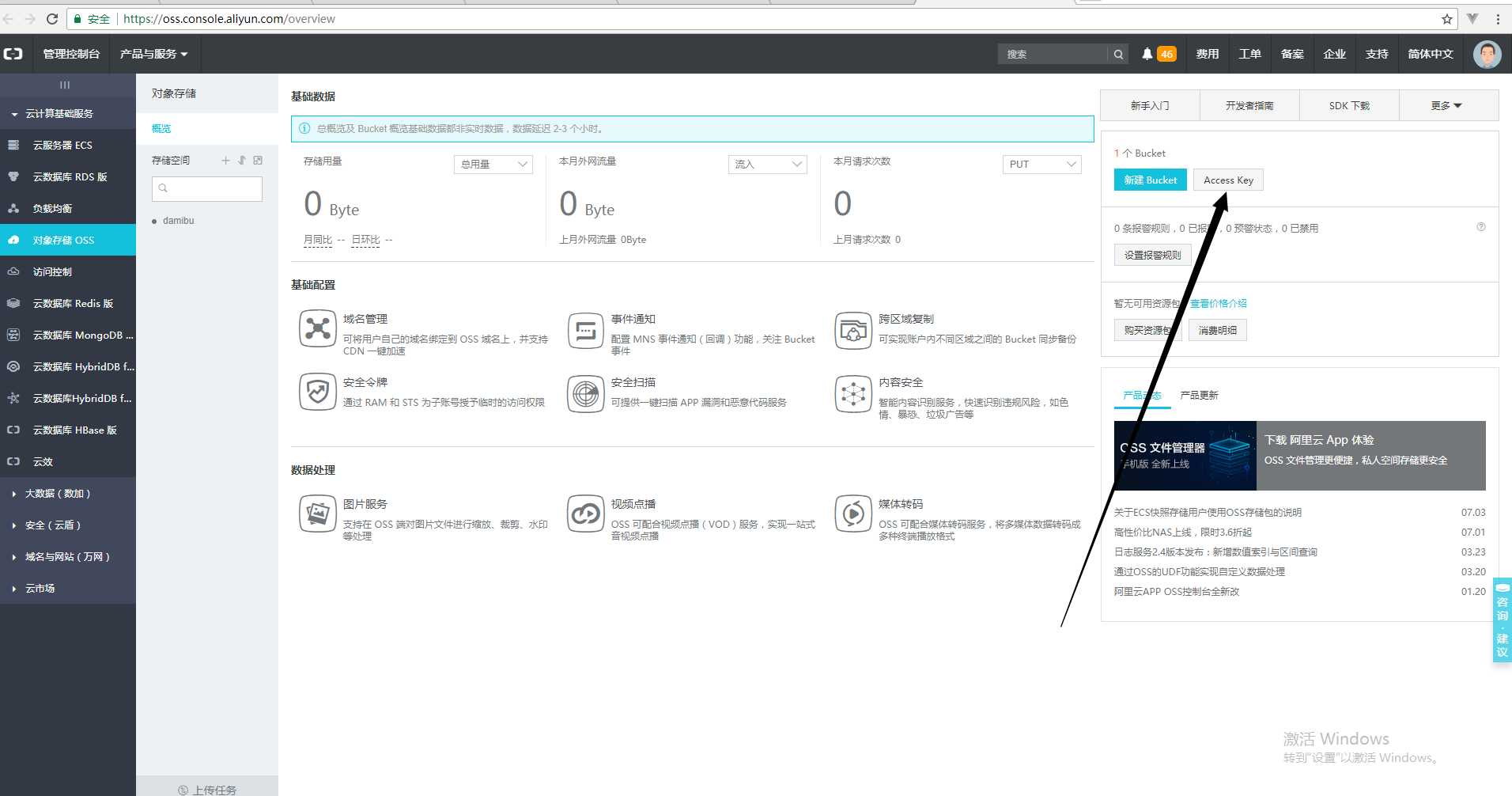The image size is (1512, 796).
Task: Click OSS 文件管理器 banner
Action: point(1300,456)
